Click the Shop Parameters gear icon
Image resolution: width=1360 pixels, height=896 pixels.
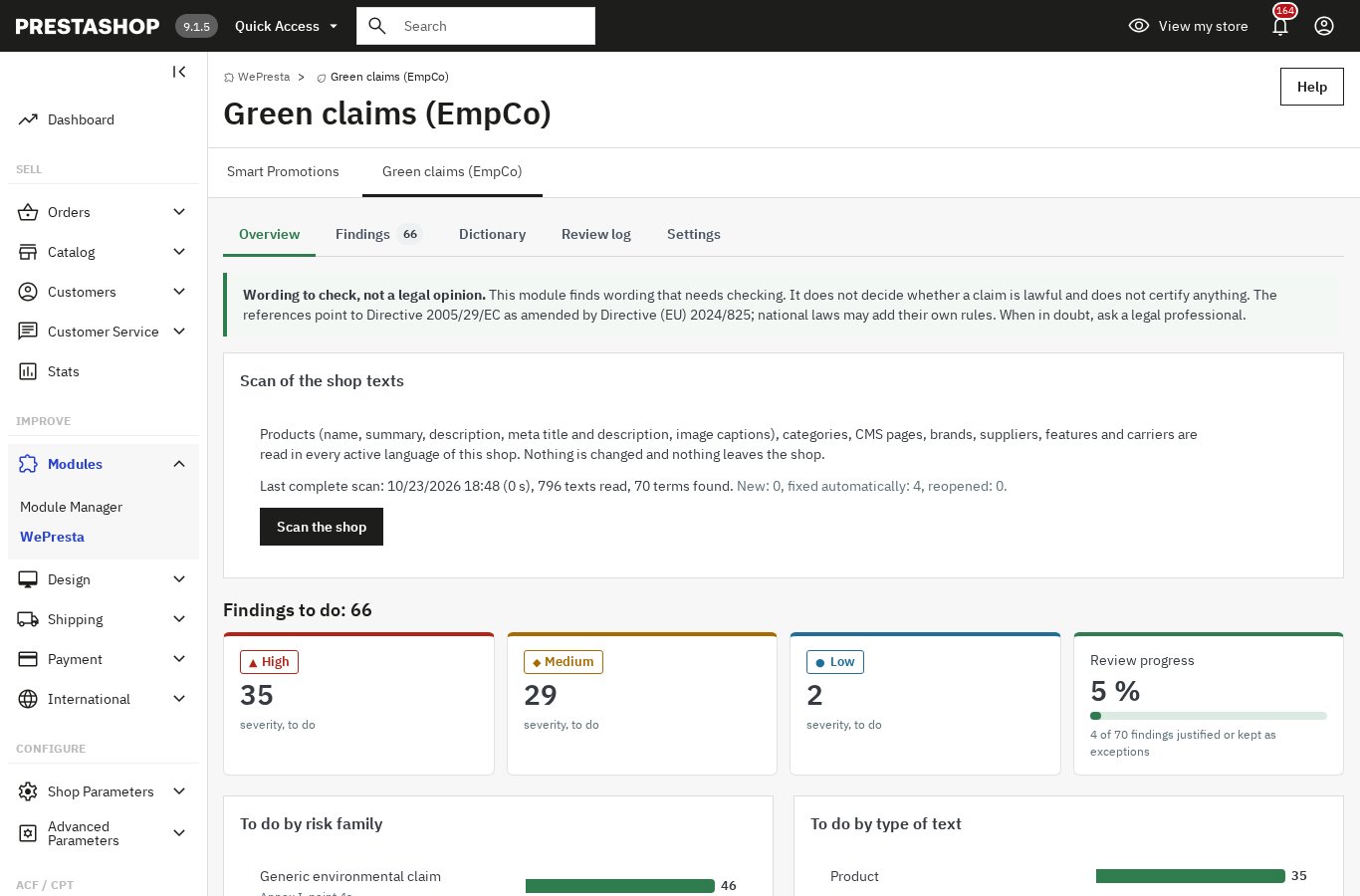click(x=28, y=791)
